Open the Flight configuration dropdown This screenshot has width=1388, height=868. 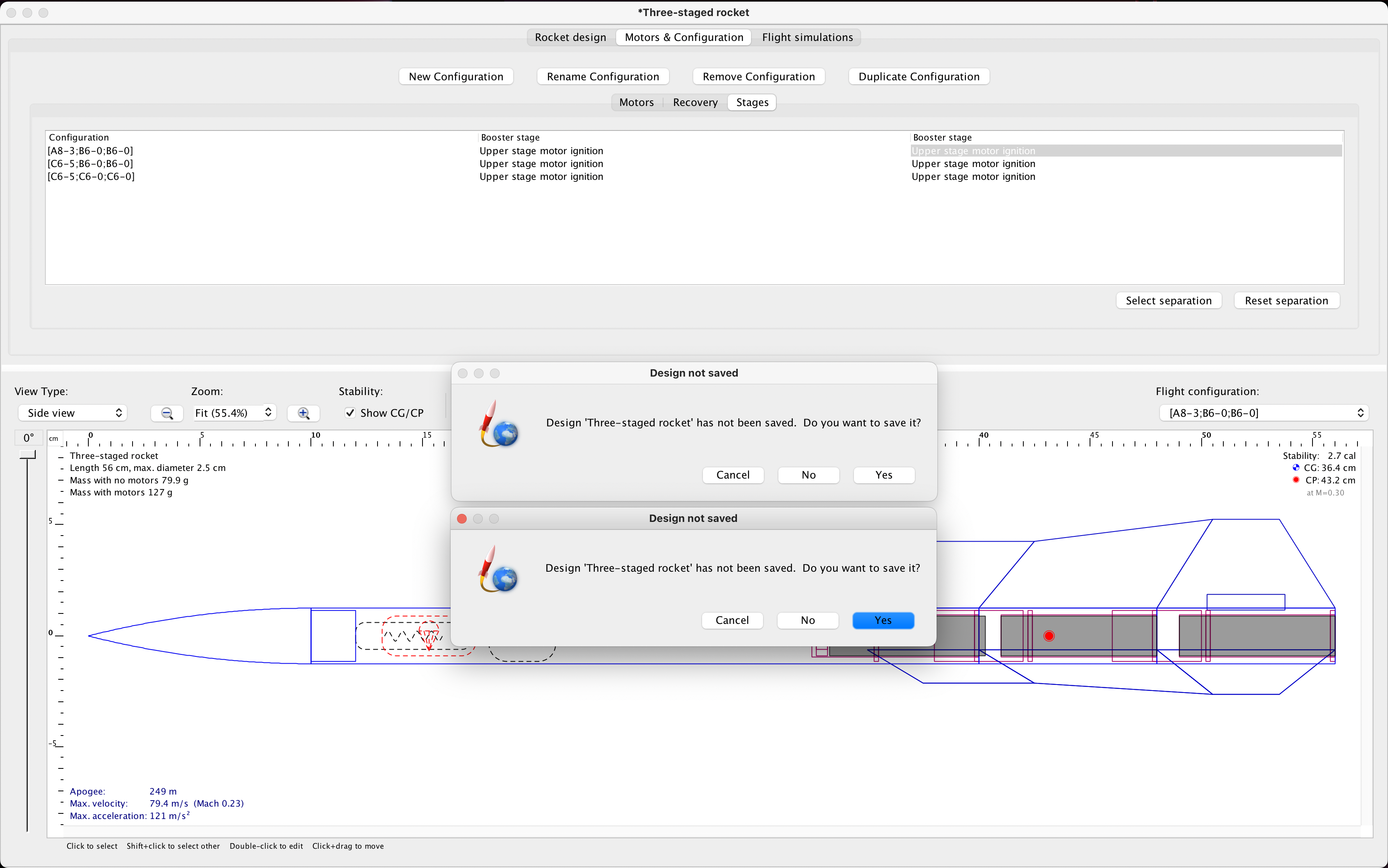point(1264,413)
